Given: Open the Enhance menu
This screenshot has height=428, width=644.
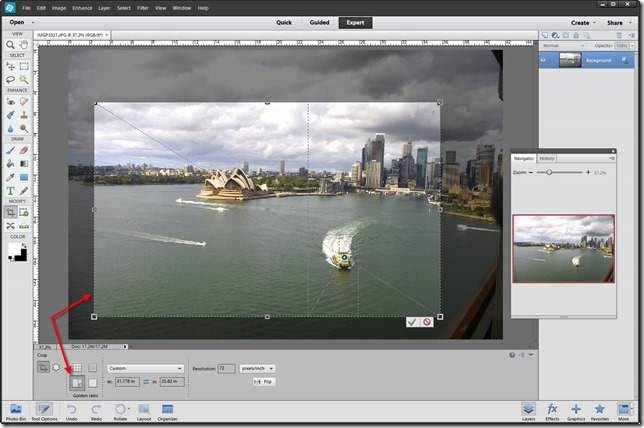Looking at the screenshot, I should (x=82, y=8).
